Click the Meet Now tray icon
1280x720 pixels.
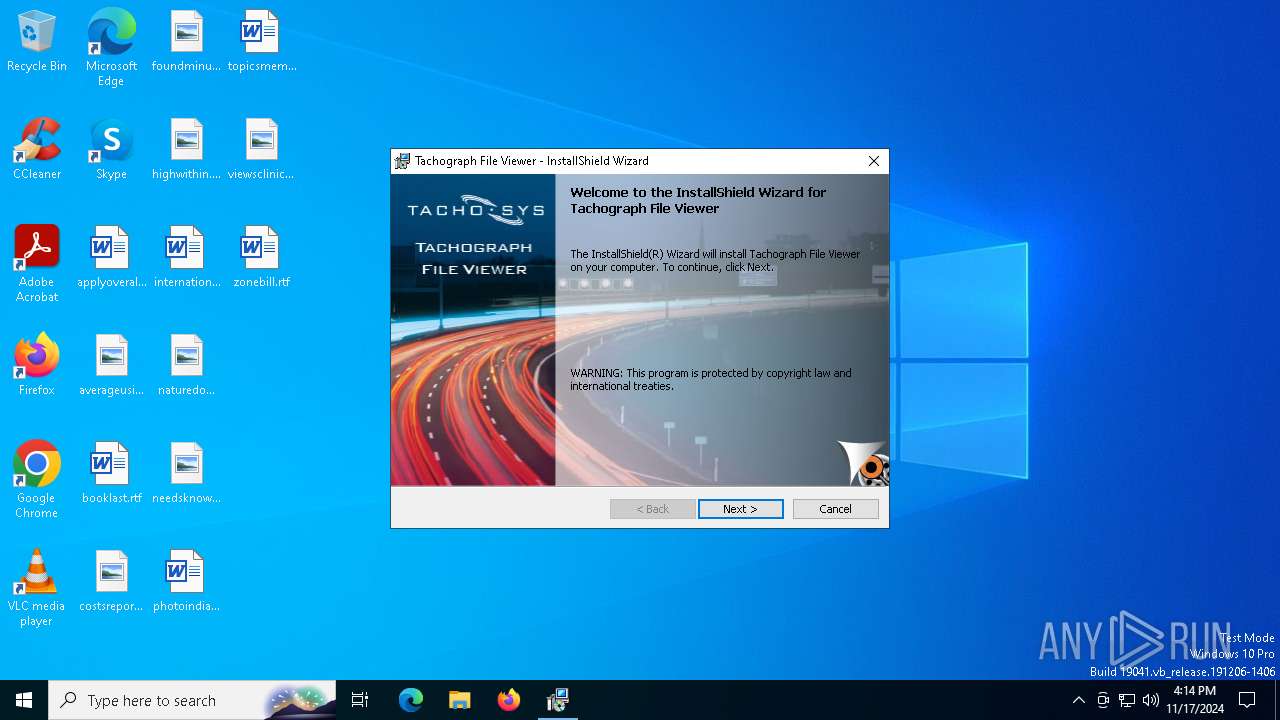[1103, 700]
